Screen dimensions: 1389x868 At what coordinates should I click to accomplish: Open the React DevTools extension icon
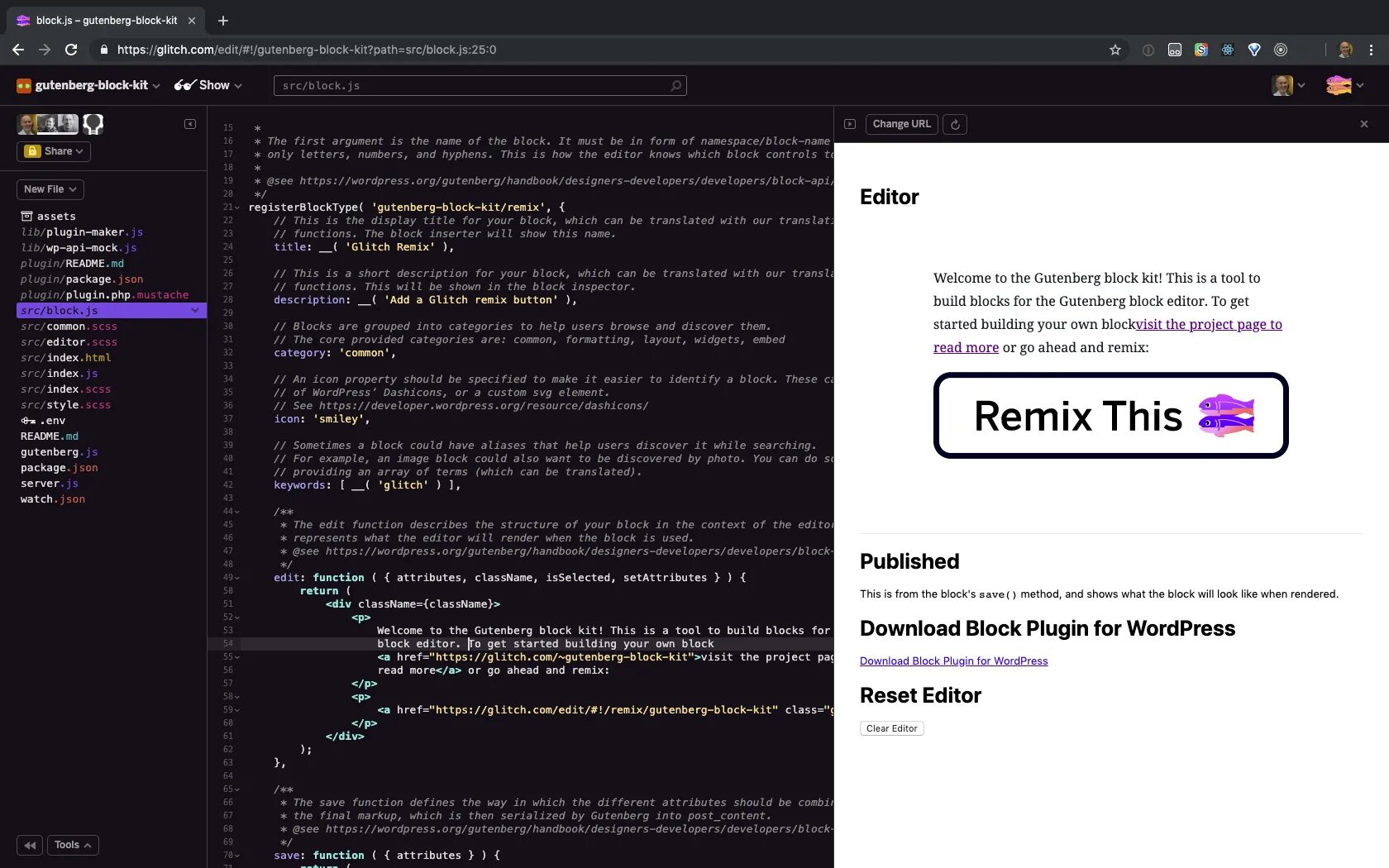point(1228,50)
